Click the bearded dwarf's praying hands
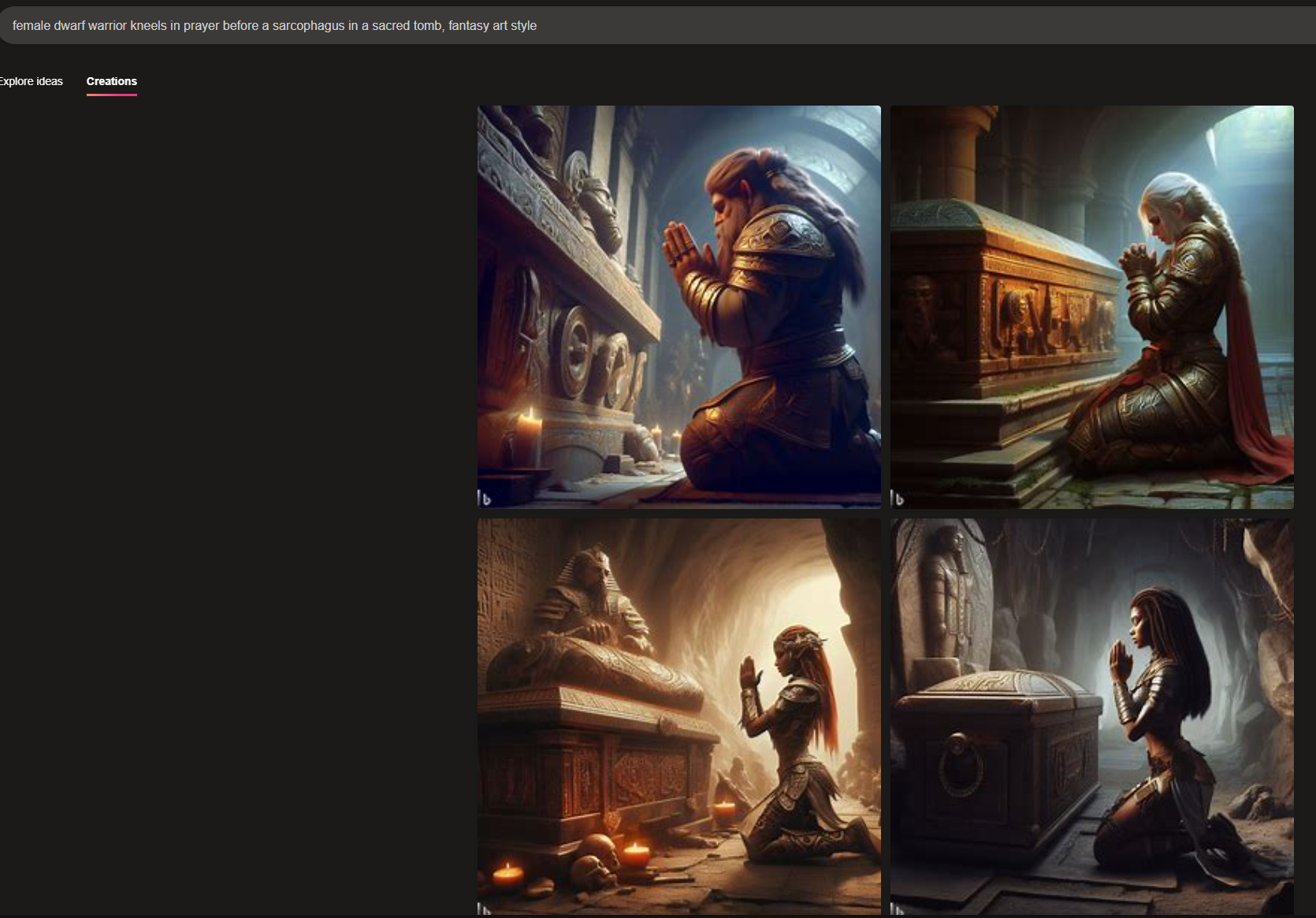The width and height of the screenshot is (1316, 918). point(682,247)
